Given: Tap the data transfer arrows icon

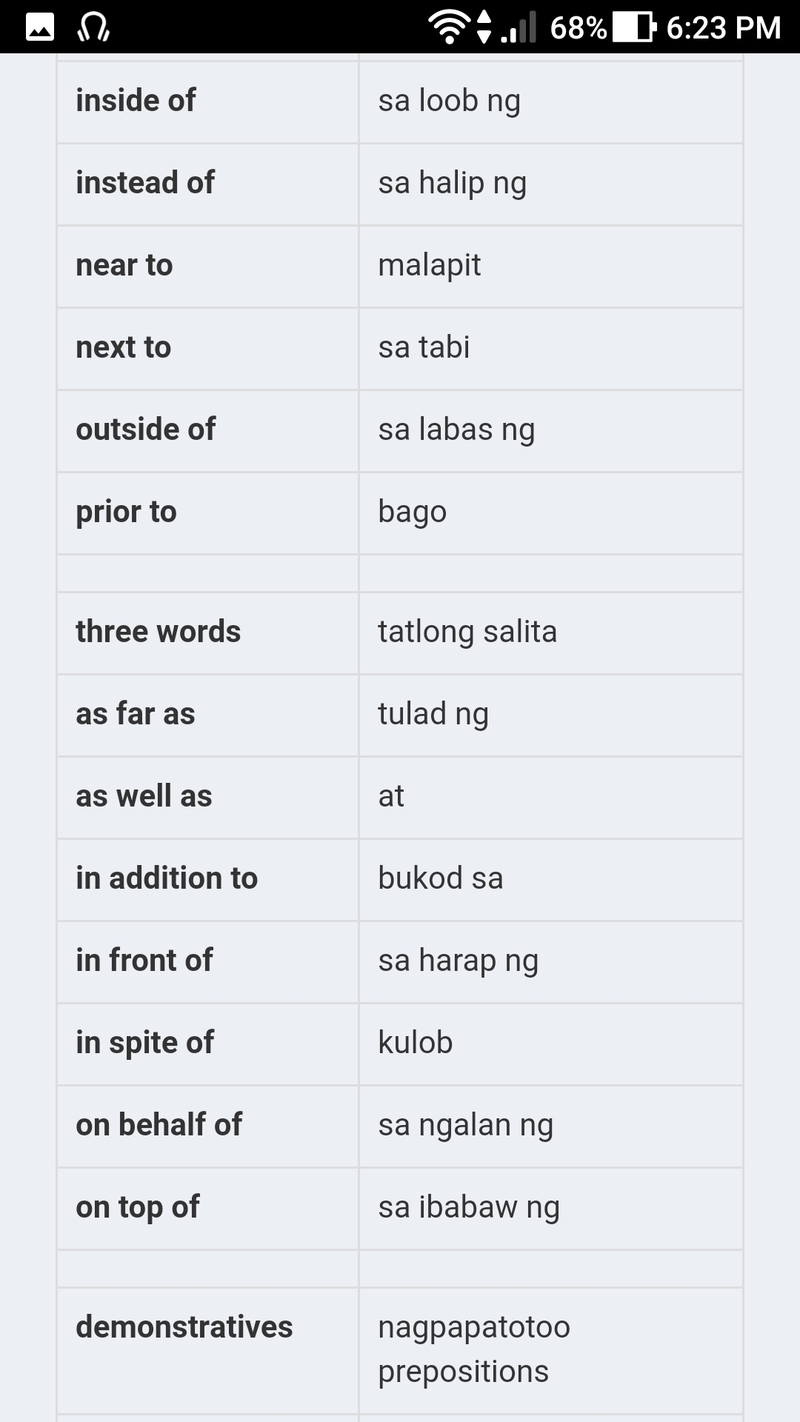Looking at the screenshot, I should (487, 27).
